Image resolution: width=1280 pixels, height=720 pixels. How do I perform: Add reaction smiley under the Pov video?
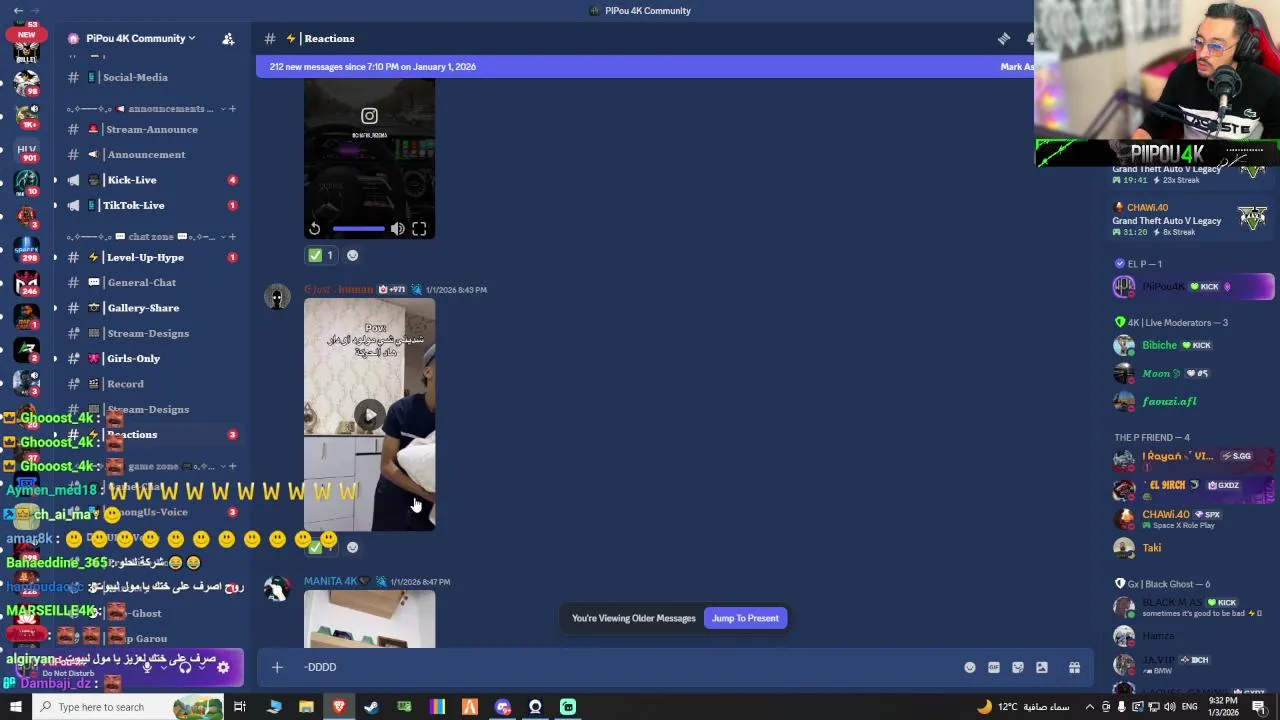point(352,547)
